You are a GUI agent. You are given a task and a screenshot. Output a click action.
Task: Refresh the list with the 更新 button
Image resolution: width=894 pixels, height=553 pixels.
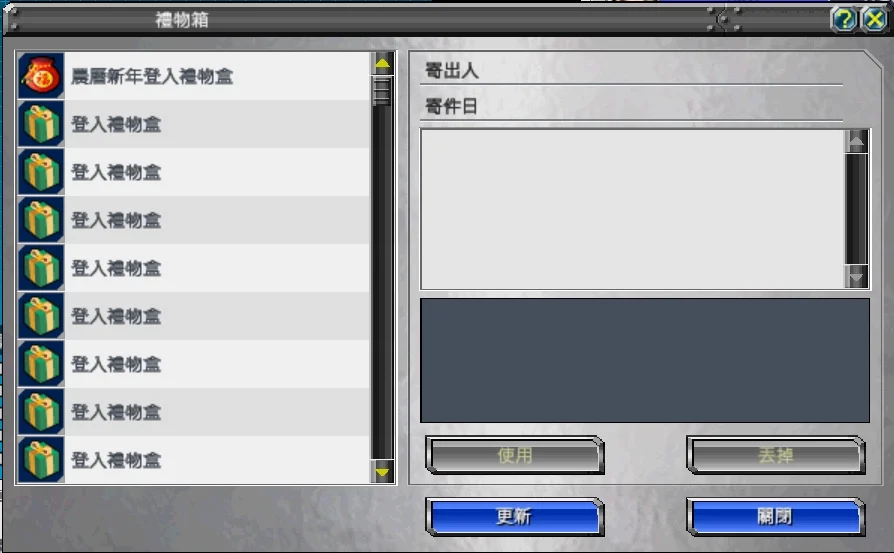coord(514,517)
